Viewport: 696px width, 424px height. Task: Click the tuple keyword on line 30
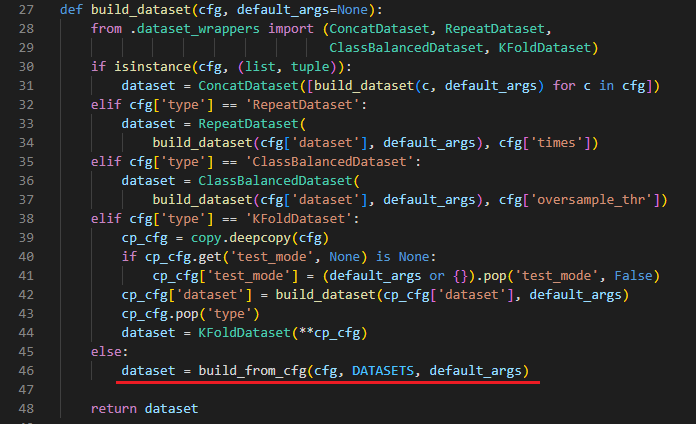pyautogui.click(x=310, y=67)
